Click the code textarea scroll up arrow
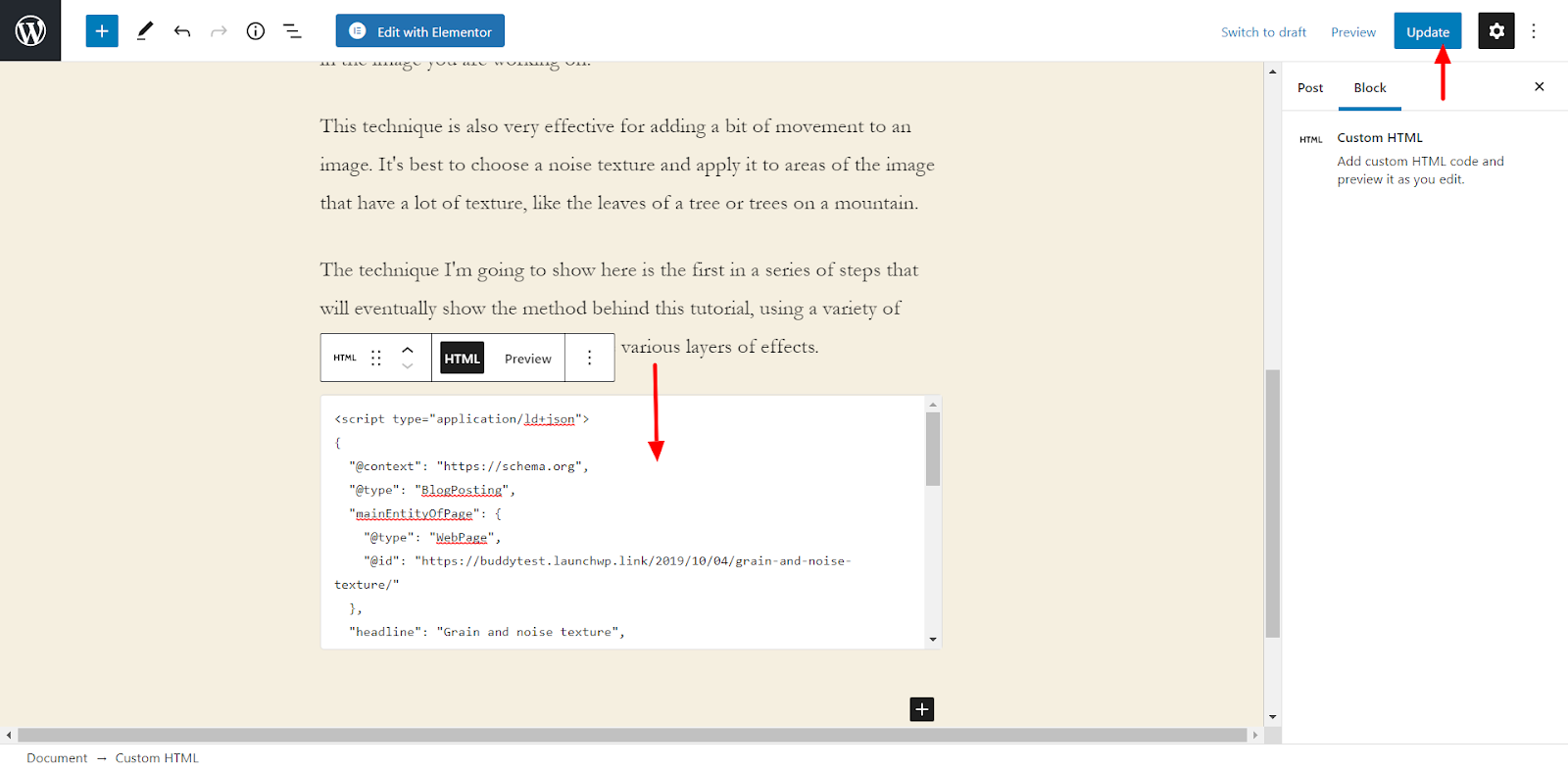Image resolution: width=1568 pixels, height=769 pixels. pyautogui.click(x=933, y=404)
